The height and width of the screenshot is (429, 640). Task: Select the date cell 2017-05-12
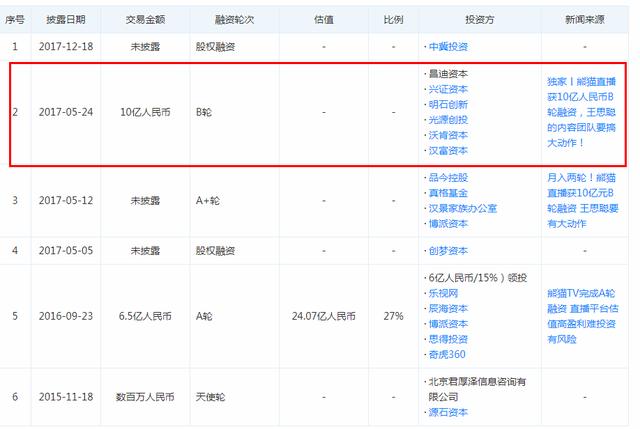click(66, 200)
